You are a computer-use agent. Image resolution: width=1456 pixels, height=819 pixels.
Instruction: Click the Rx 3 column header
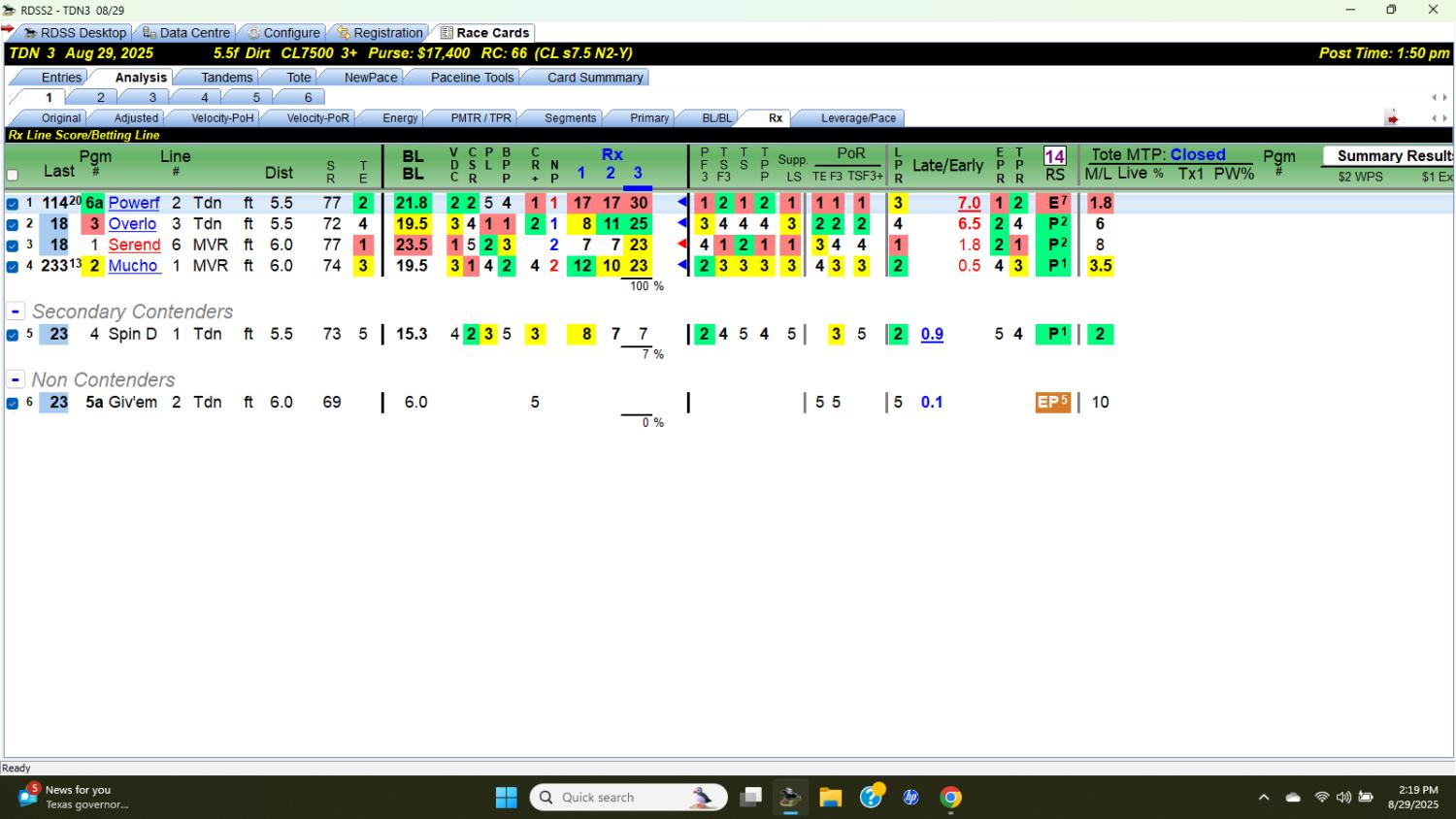point(638,173)
